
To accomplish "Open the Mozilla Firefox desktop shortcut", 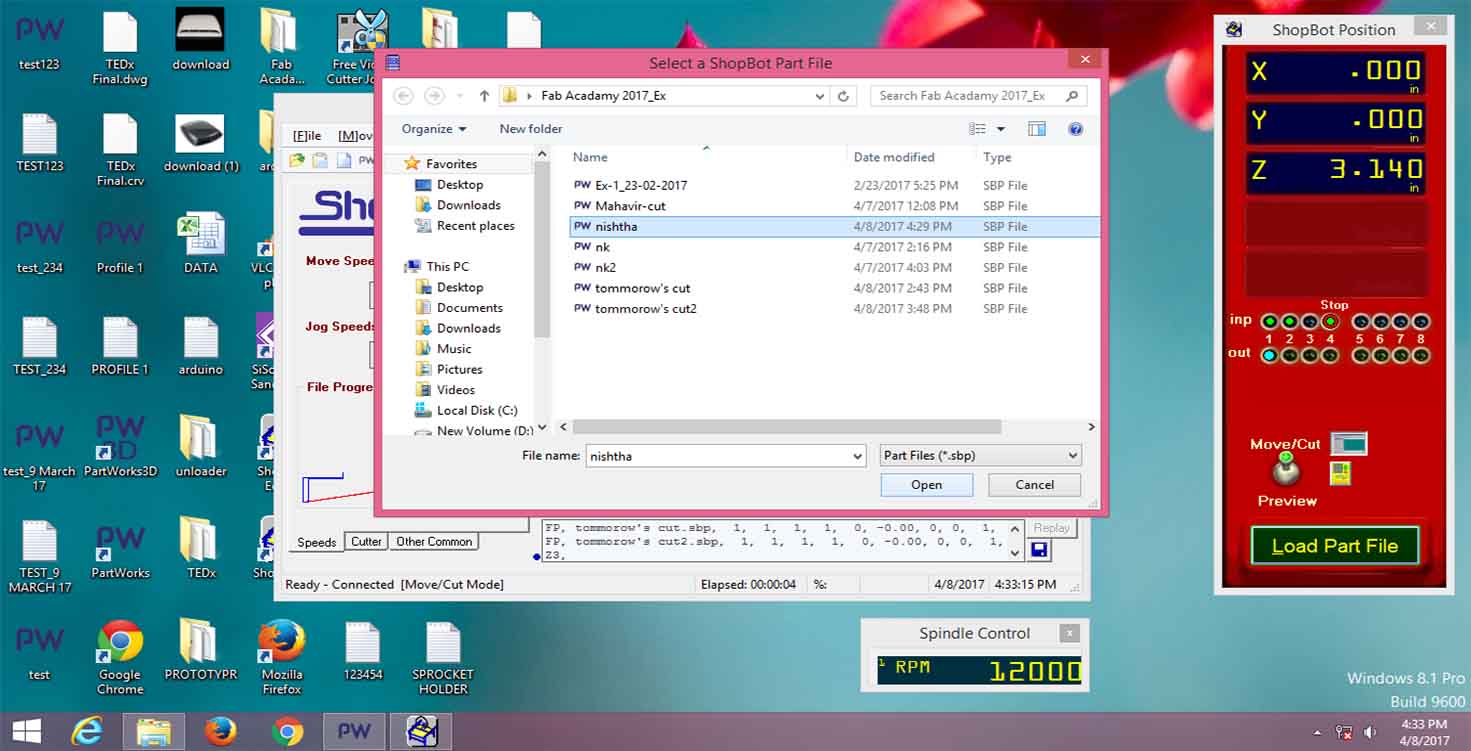I will click(282, 657).
